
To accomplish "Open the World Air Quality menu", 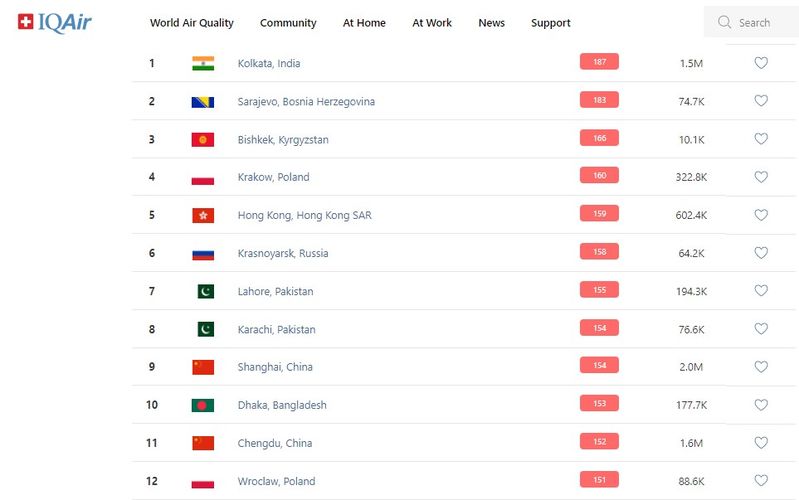I will point(191,23).
